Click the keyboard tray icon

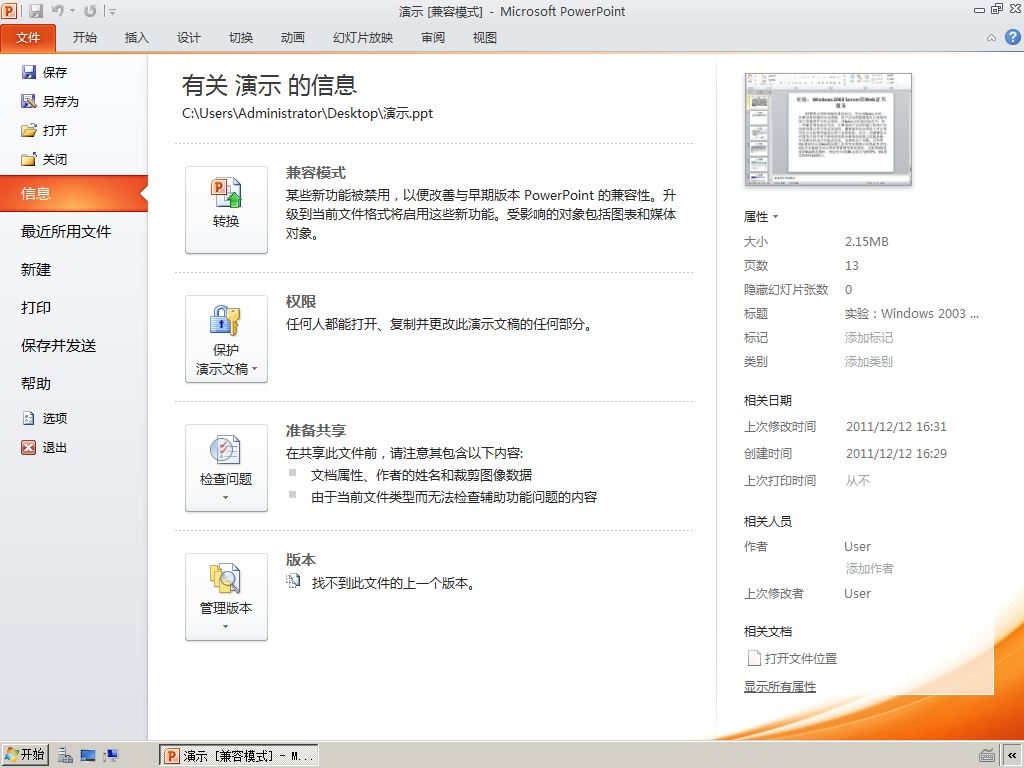(987, 756)
